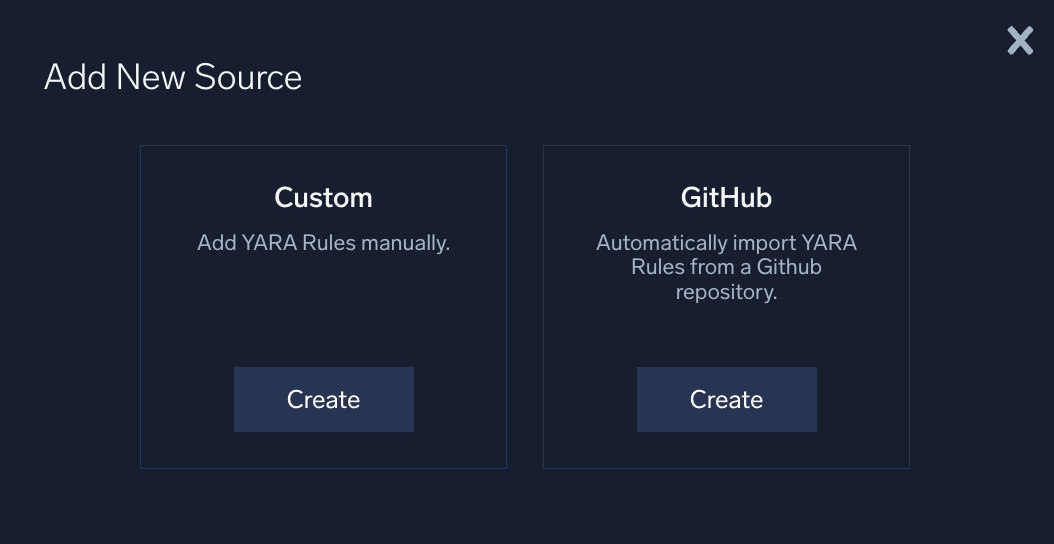Click the "Rules from a Github" text line
Image resolution: width=1054 pixels, height=544 pixels.
coord(726,268)
